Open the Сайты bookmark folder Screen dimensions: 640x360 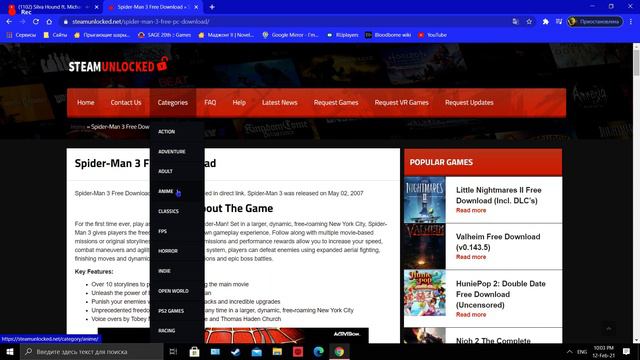(55, 35)
